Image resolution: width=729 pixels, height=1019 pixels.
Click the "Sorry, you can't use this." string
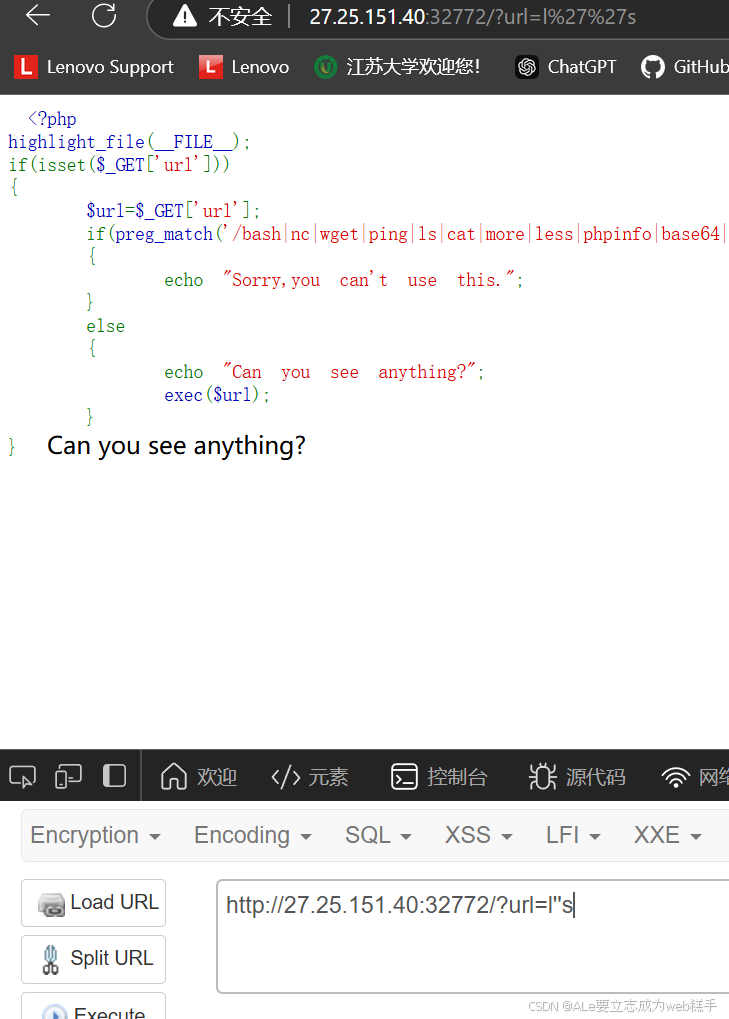pos(369,280)
